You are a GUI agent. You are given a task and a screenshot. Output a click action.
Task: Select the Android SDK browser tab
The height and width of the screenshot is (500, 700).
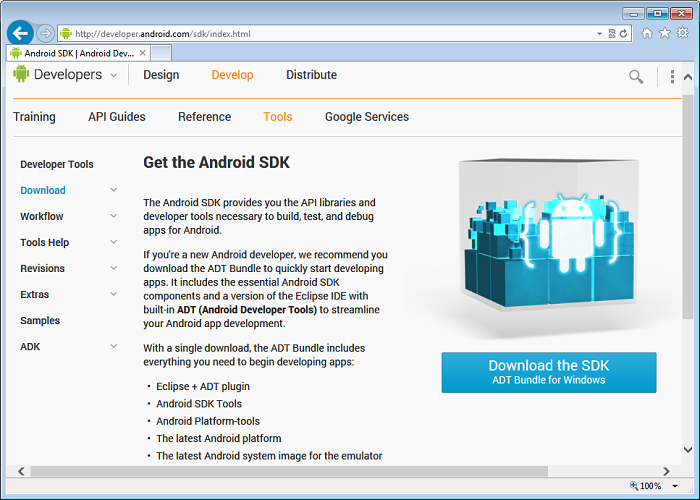[x=78, y=53]
